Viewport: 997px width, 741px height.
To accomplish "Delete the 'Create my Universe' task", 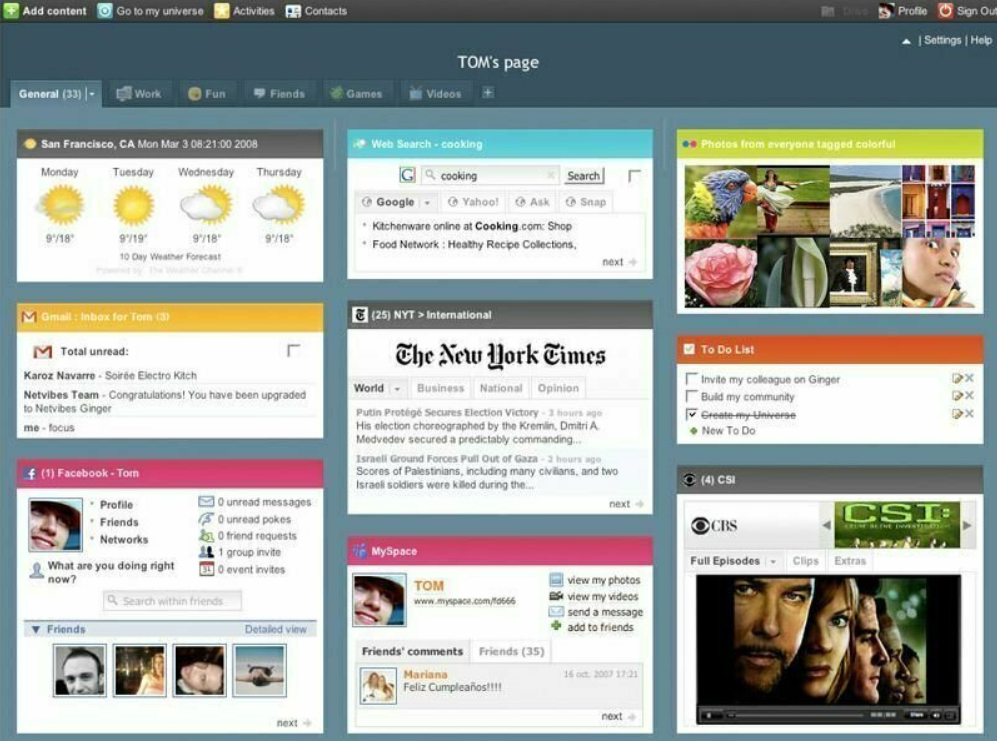I will [969, 413].
